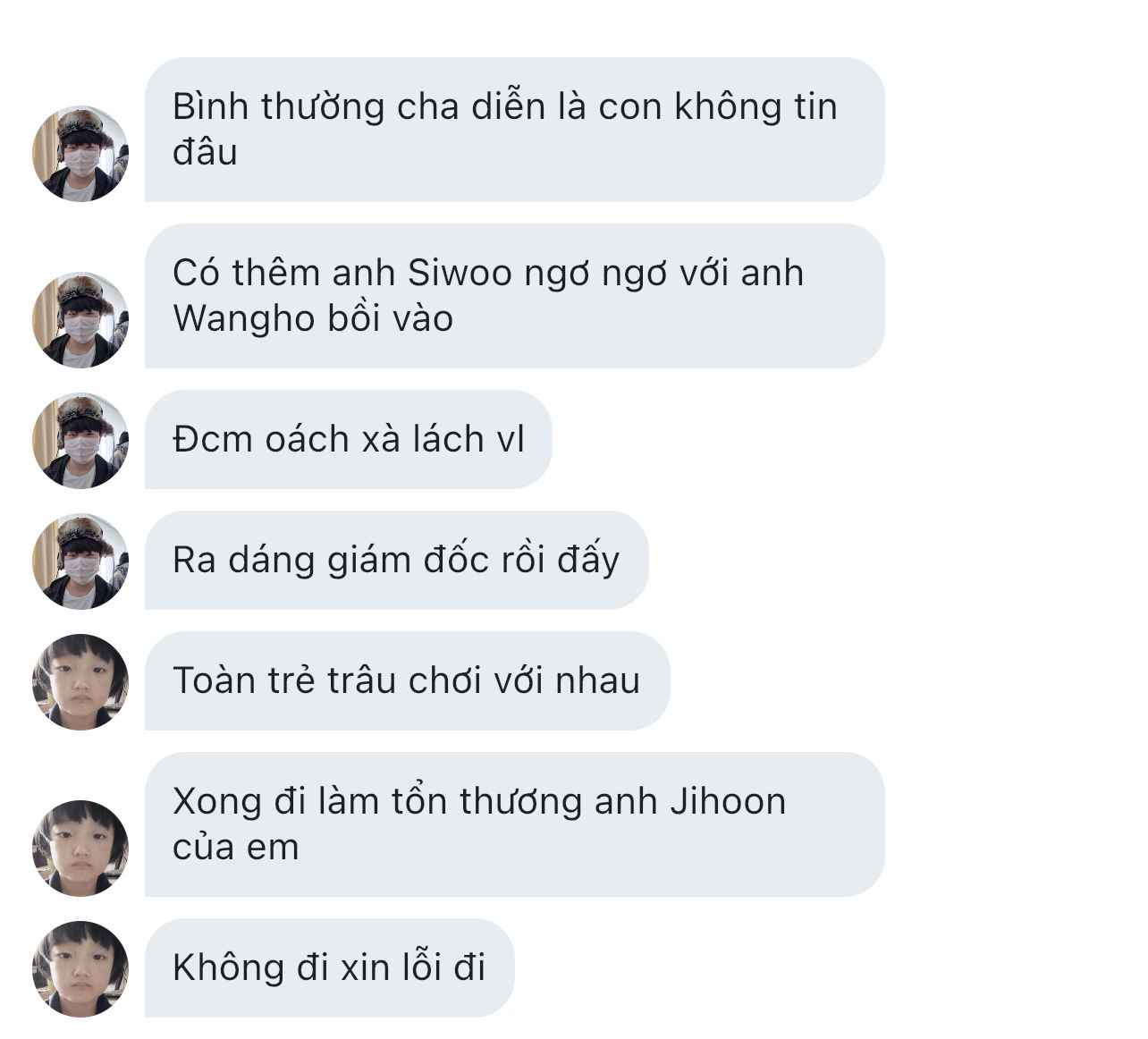Click the word "đâu" ending the first message
The width and height of the screenshot is (1148, 1039).
tap(205, 152)
